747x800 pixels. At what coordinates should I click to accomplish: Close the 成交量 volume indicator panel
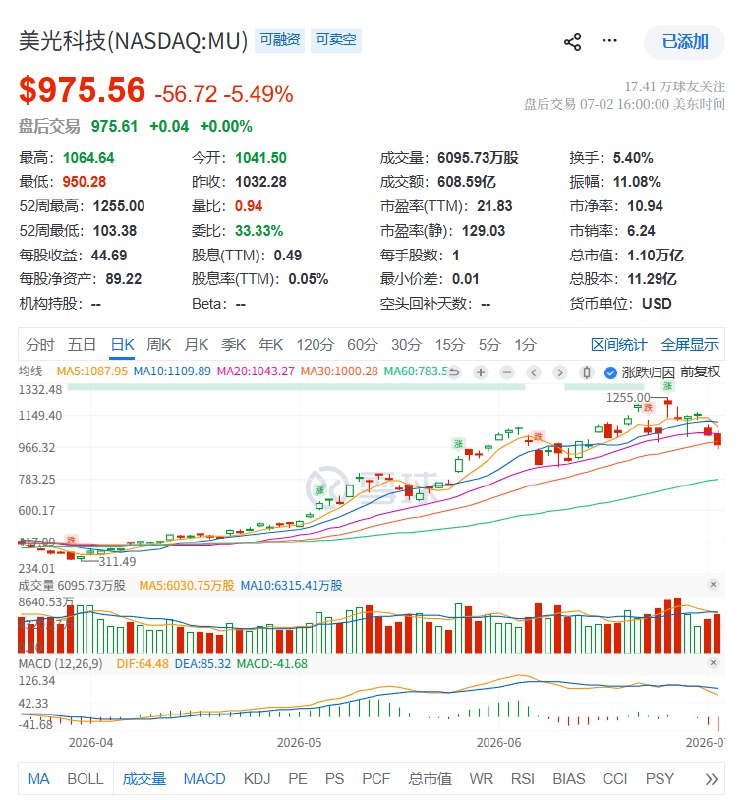tap(713, 584)
